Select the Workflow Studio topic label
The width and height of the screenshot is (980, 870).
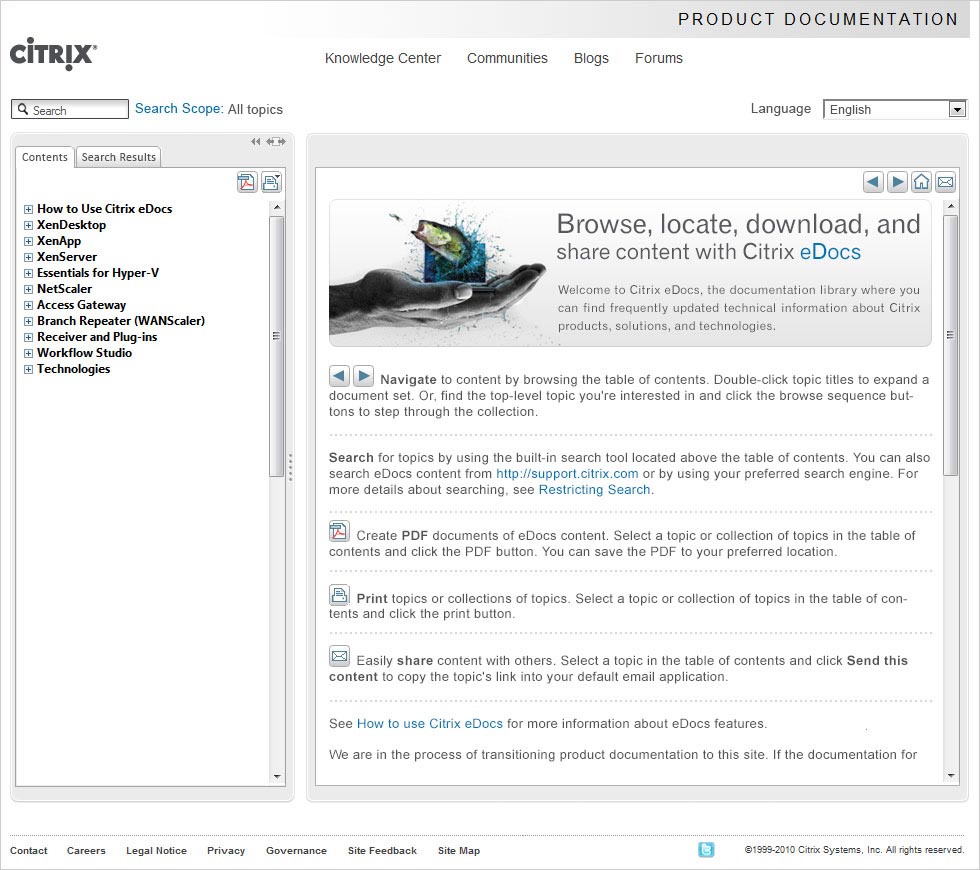(84, 352)
